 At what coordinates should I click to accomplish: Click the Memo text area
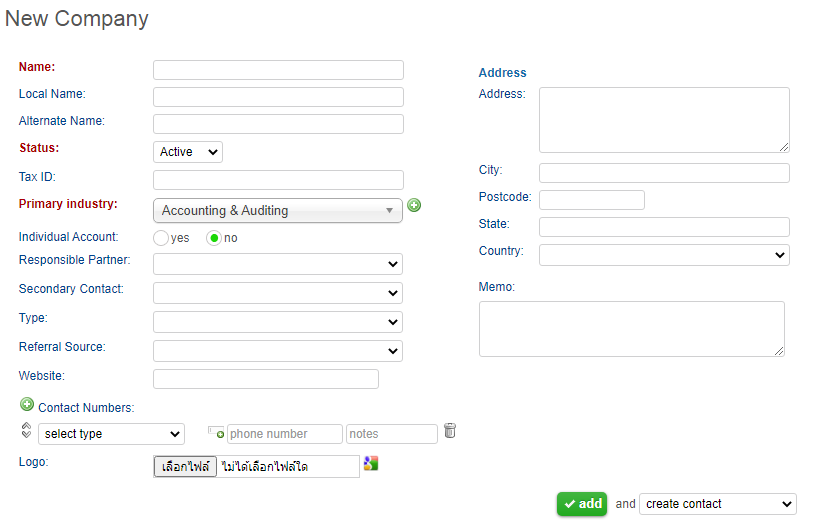point(631,329)
